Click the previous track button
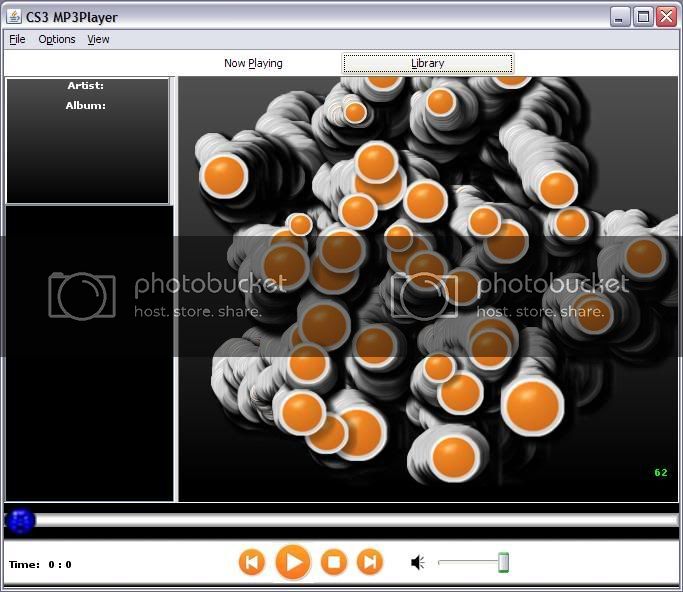The image size is (683, 592). pyautogui.click(x=252, y=562)
